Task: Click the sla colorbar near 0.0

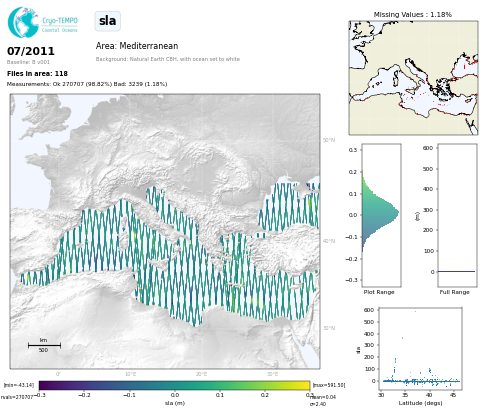Action: click(175, 385)
